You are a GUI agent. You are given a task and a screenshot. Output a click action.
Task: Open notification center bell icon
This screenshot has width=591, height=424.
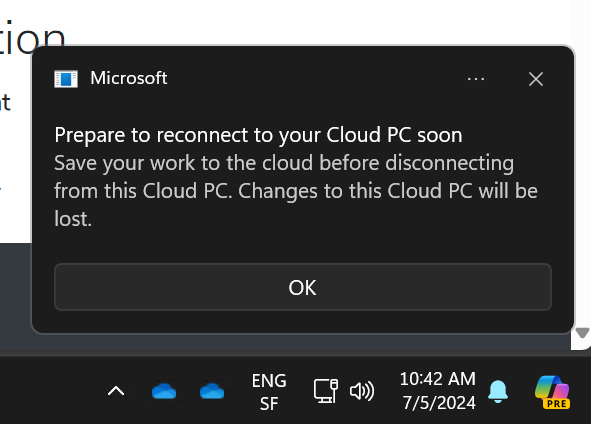498,391
